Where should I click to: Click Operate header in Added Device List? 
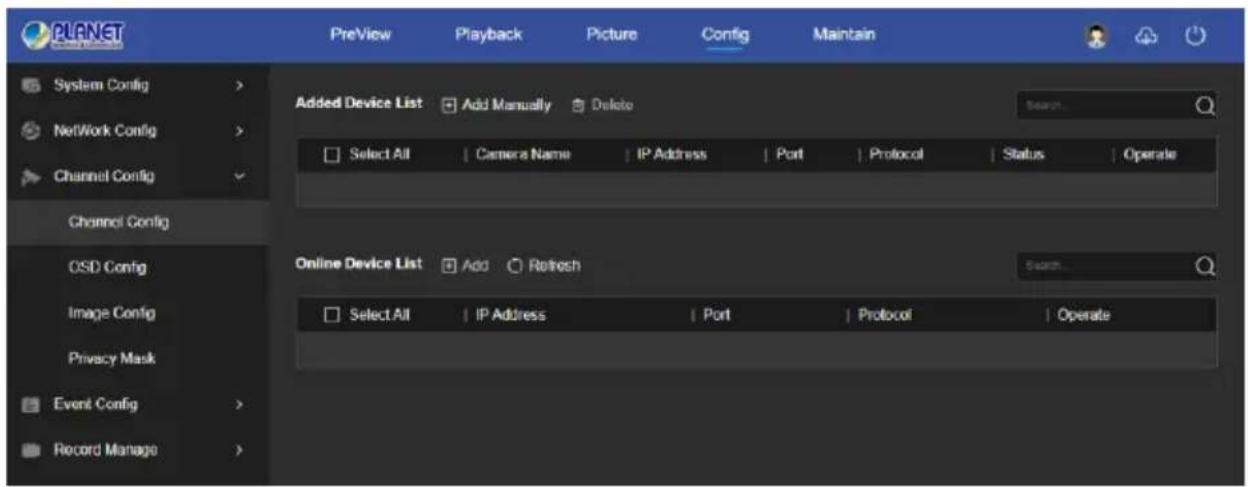tap(1150, 155)
